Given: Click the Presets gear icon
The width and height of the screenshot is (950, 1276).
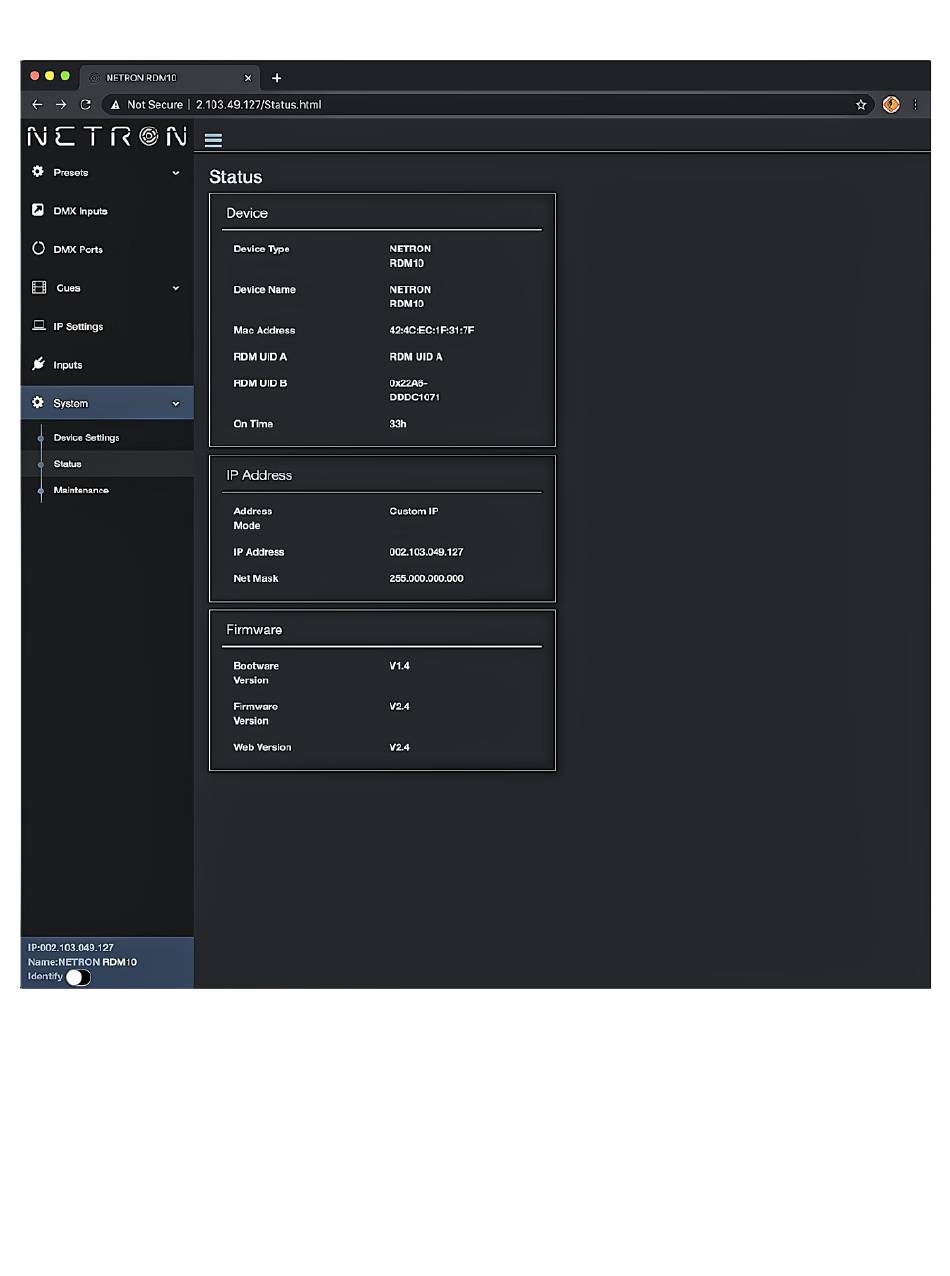Looking at the screenshot, I should [x=38, y=172].
